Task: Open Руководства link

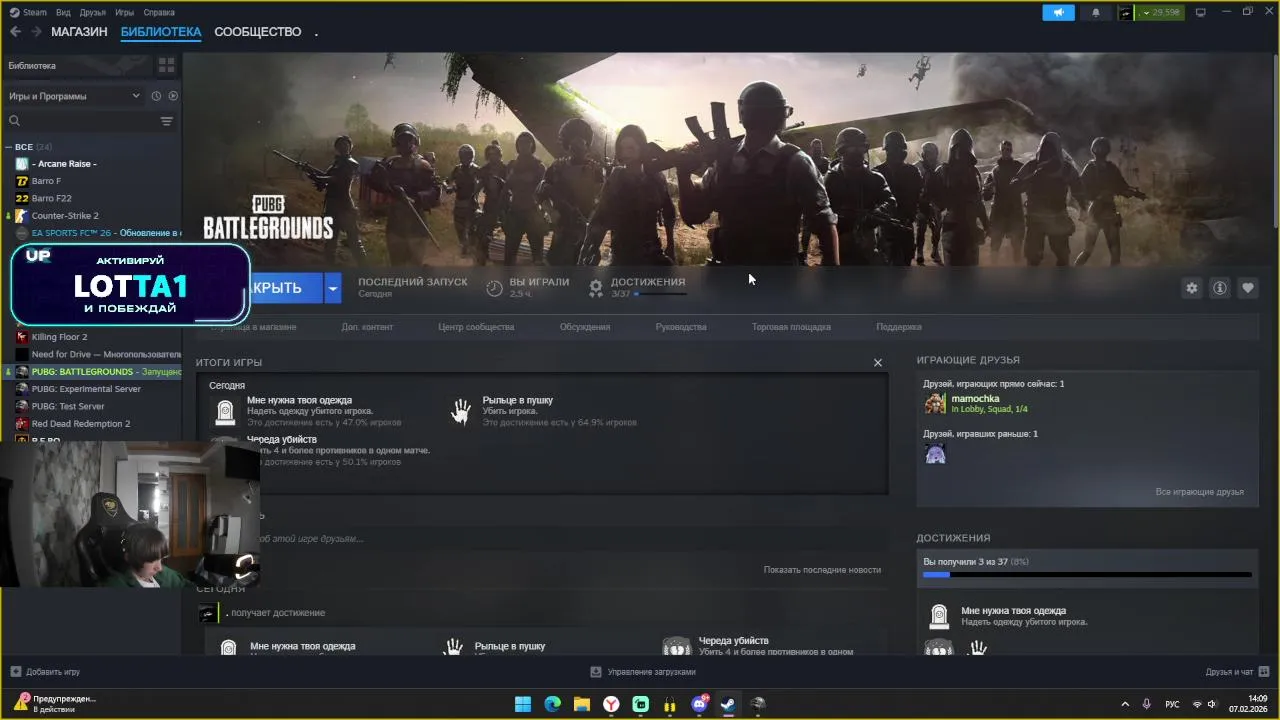Action: 681,327
